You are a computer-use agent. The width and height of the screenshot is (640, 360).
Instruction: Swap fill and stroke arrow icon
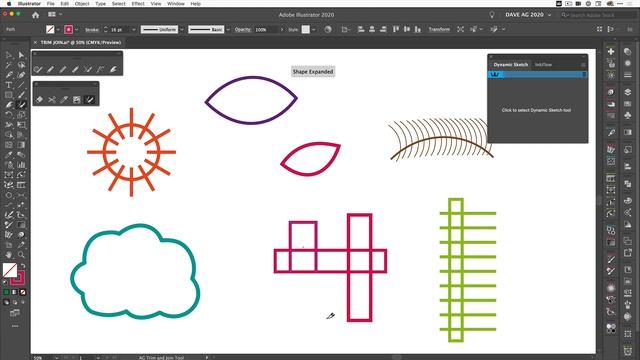coord(23,266)
